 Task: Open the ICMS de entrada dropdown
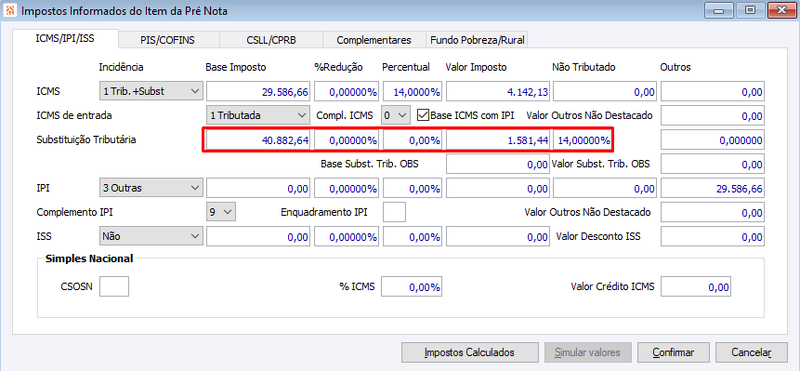tap(257, 115)
